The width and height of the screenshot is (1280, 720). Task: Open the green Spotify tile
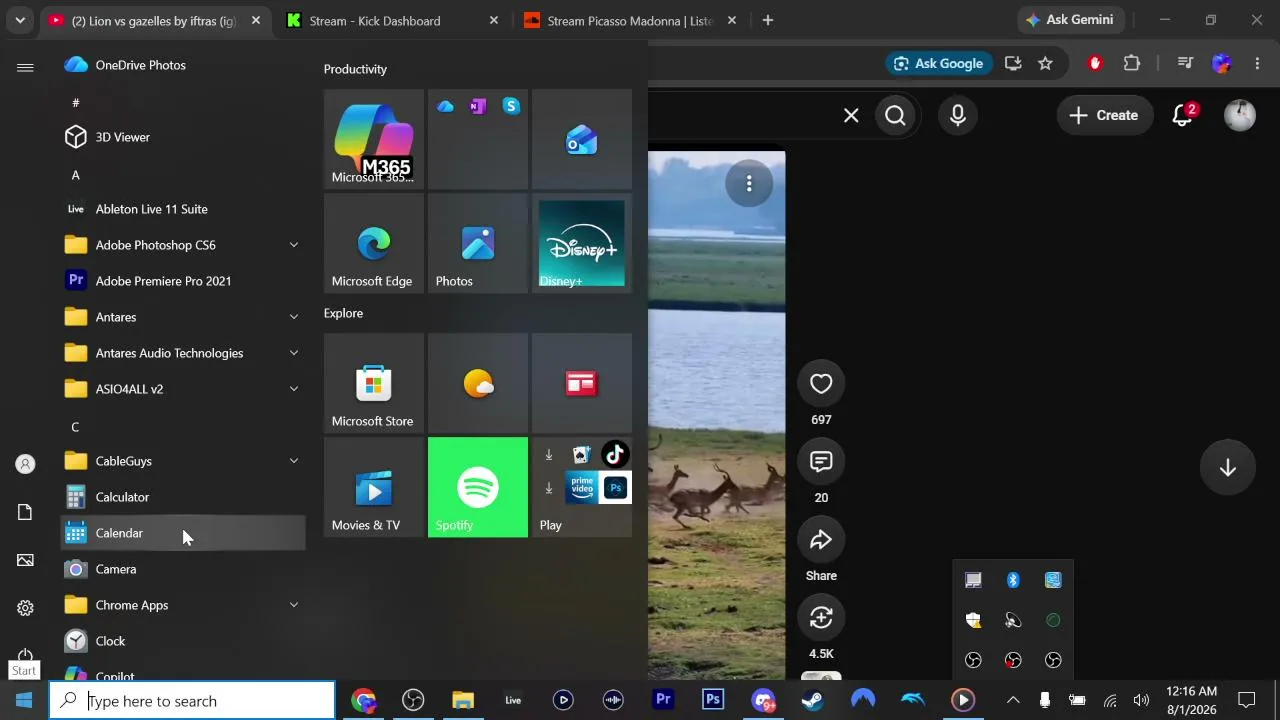click(x=478, y=487)
